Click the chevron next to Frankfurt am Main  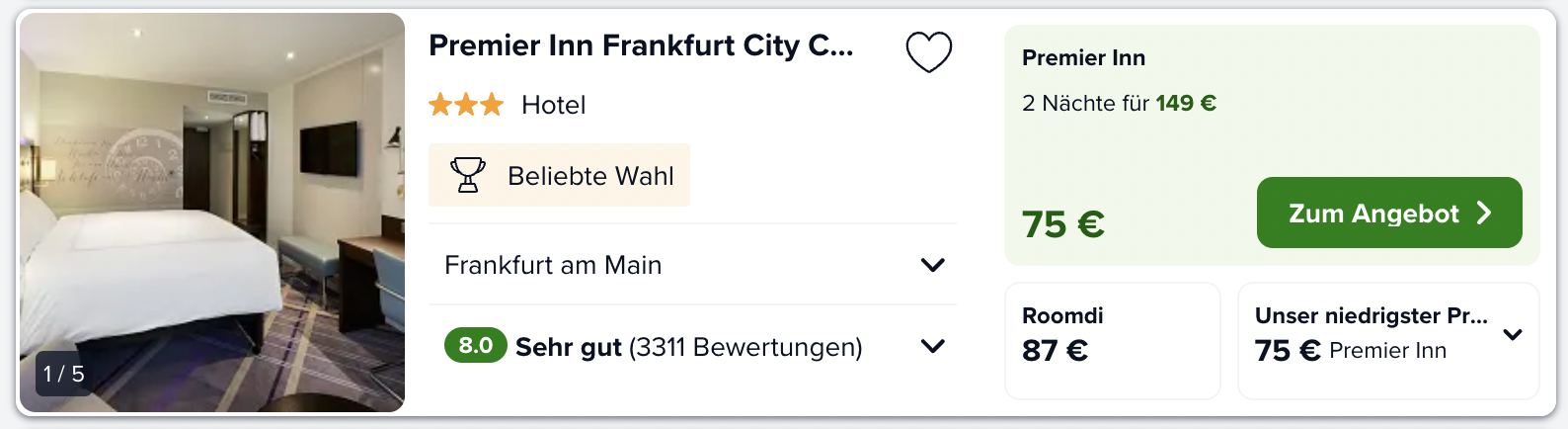(x=933, y=265)
